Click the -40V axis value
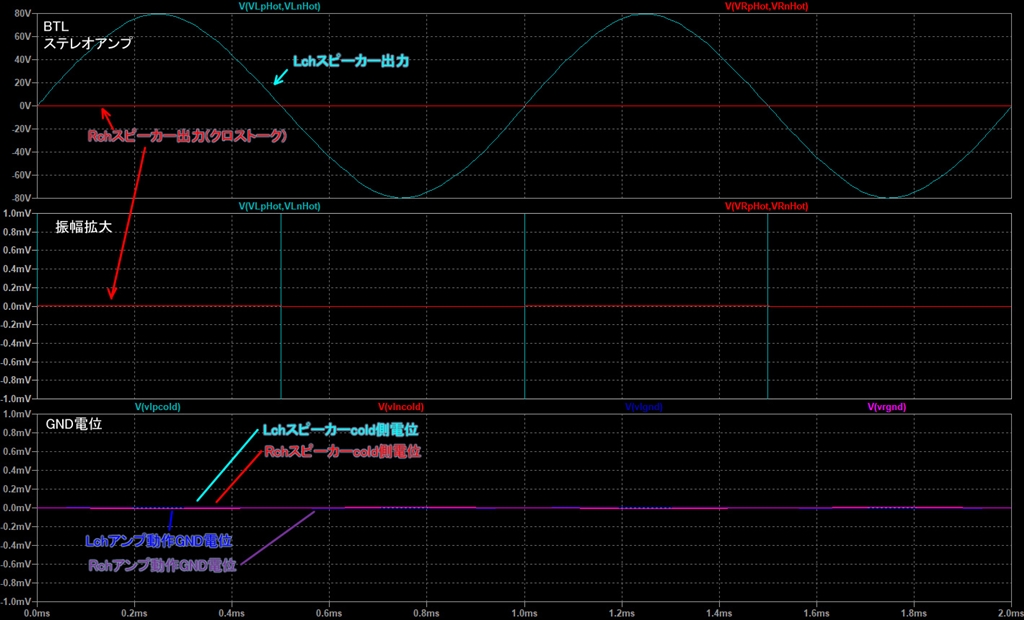Image resolution: width=1024 pixels, height=620 pixels. tap(22, 152)
